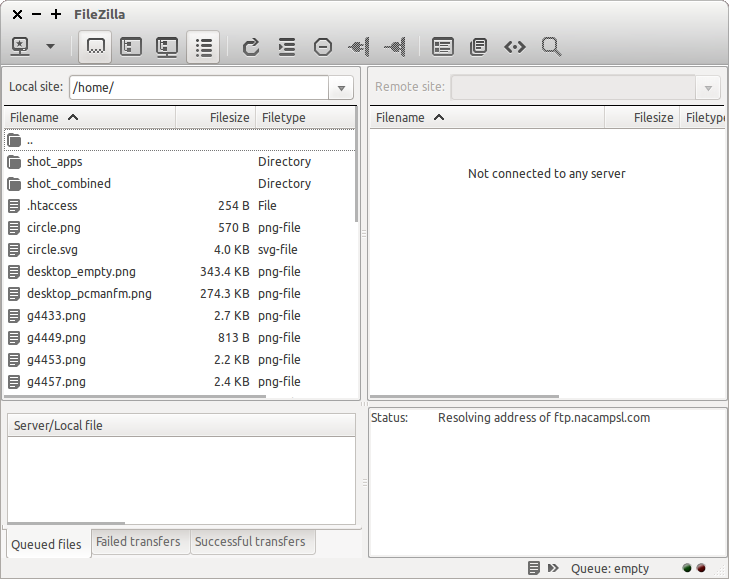Image resolution: width=729 pixels, height=579 pixels.
Task: Reconnect to the last used server
Action: [395, 47]
